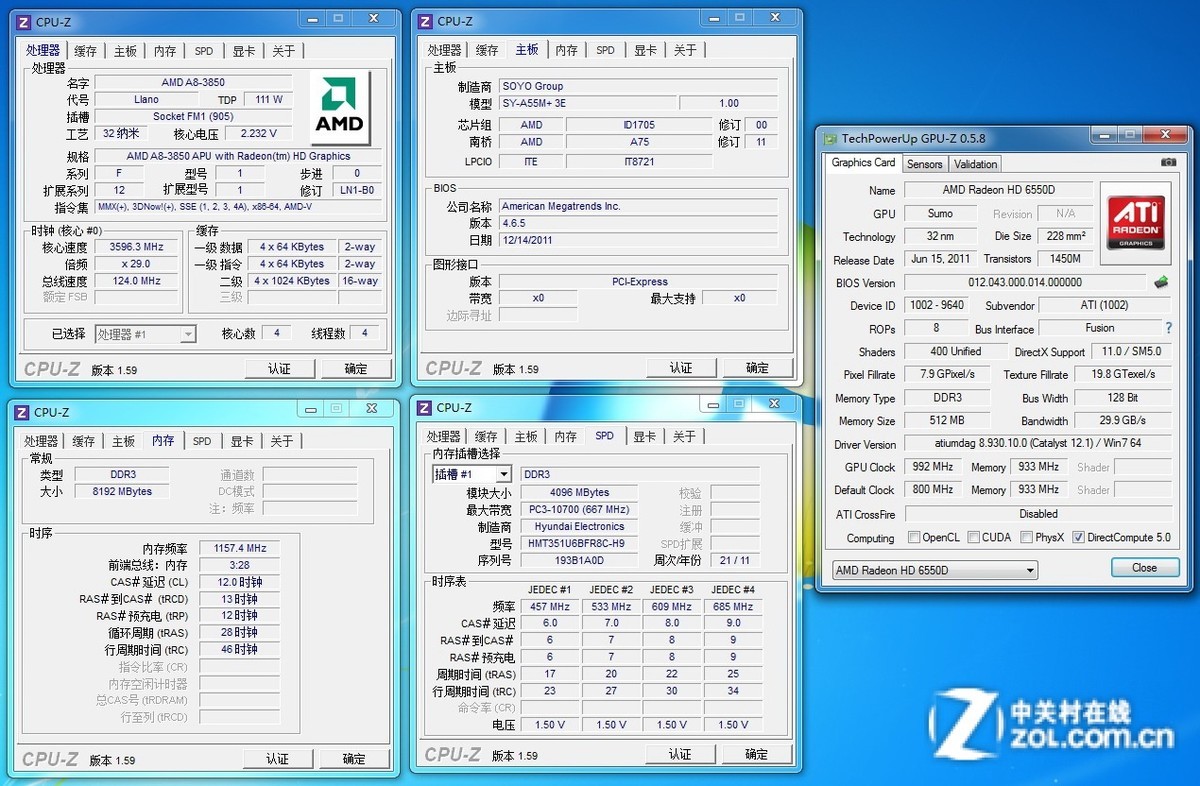Click the 3:28 FSB:DRAM ratio value
1200x786 pixels.
click(239, 565)
